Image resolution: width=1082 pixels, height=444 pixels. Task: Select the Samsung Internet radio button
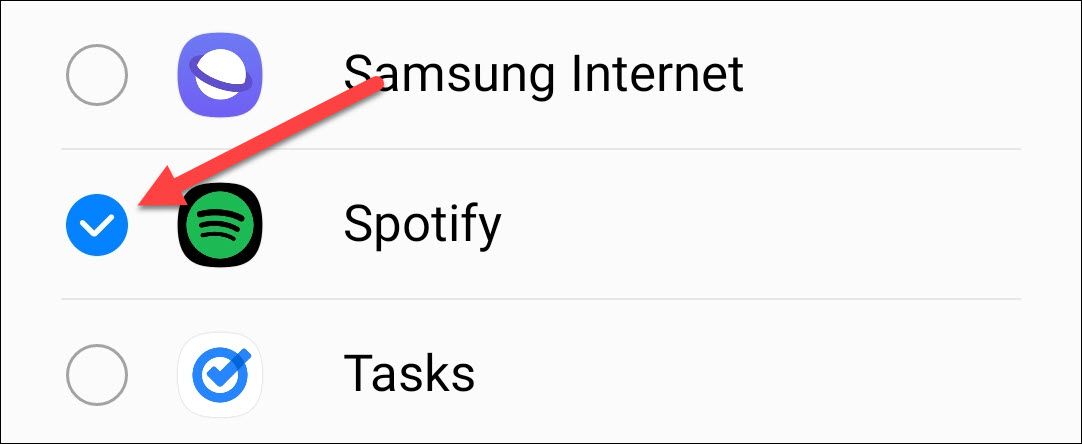coord(97,75)
